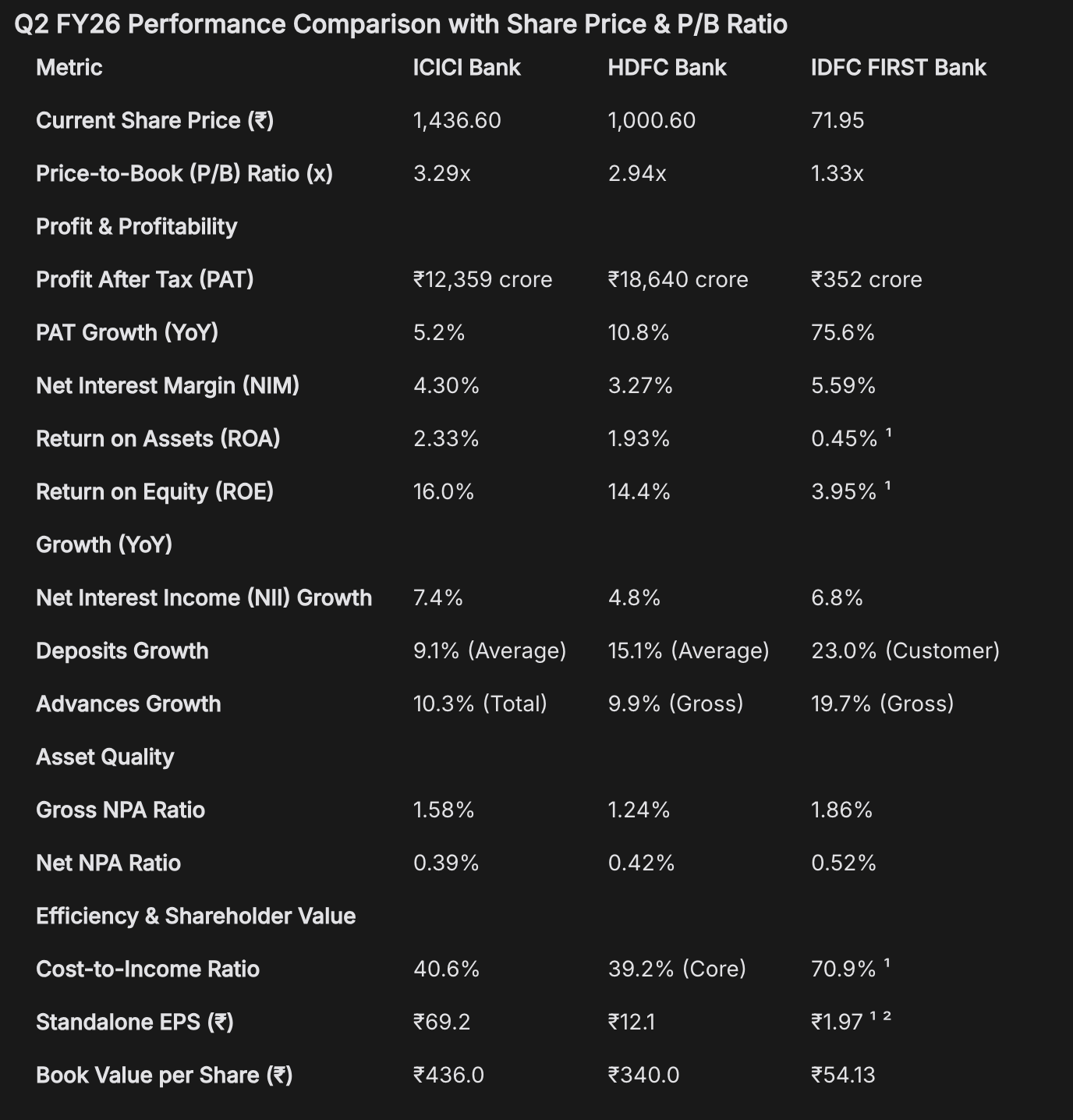
Task: Click the Profit & Profitability section heading
Action: point(136,227)
